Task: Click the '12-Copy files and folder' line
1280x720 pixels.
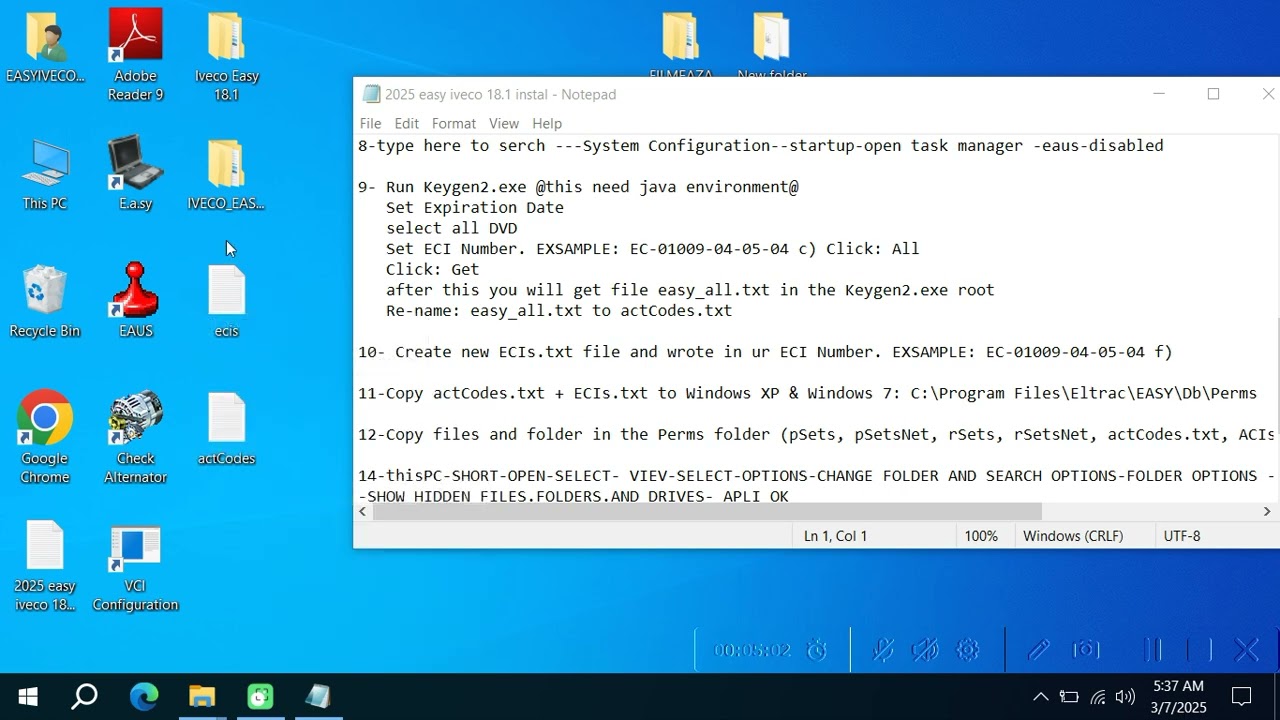Action: (816, 434)
